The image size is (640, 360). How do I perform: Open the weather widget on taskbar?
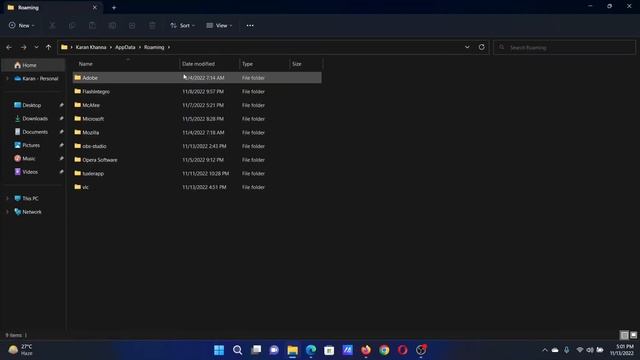click(x=20, y=350)
